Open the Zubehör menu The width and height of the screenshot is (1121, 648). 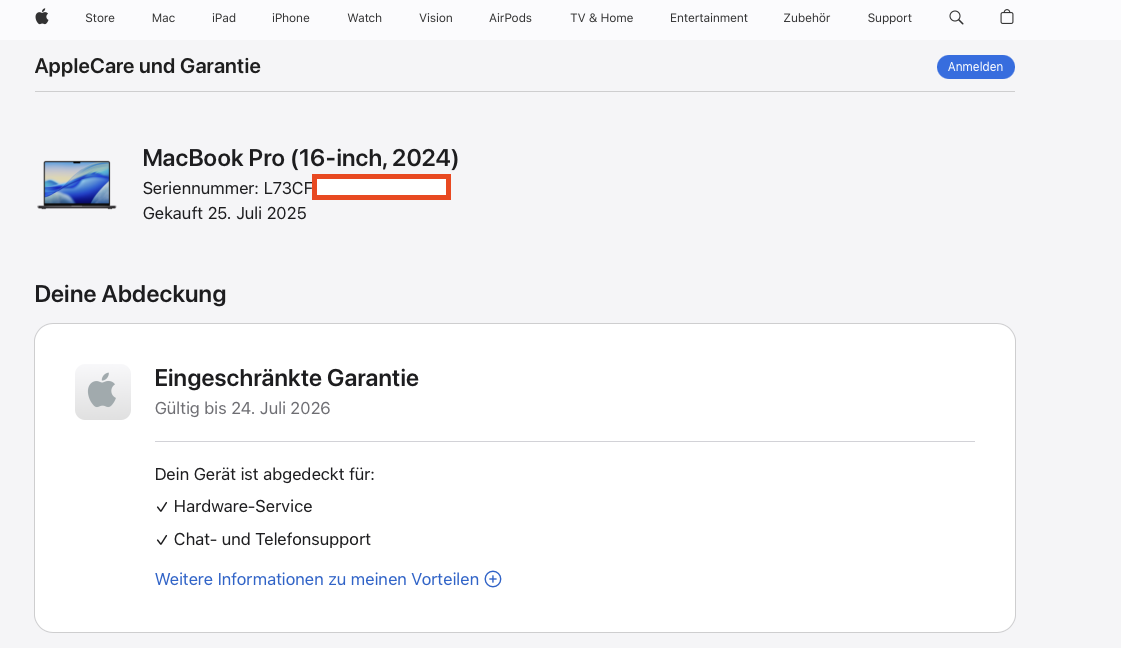point(807,18)
